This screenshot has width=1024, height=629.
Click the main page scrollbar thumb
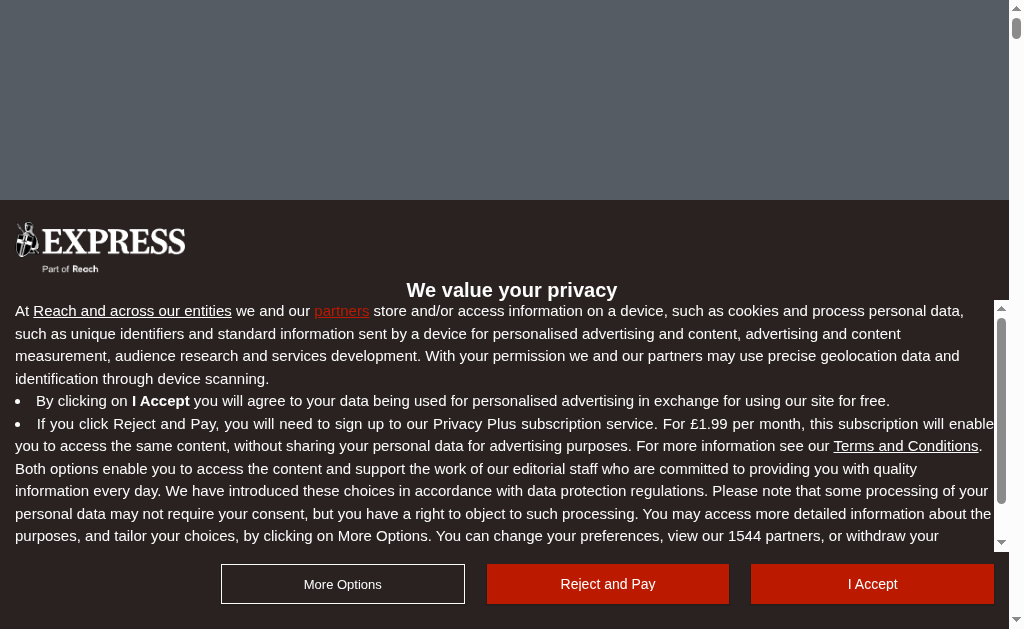click(1016, 28)
